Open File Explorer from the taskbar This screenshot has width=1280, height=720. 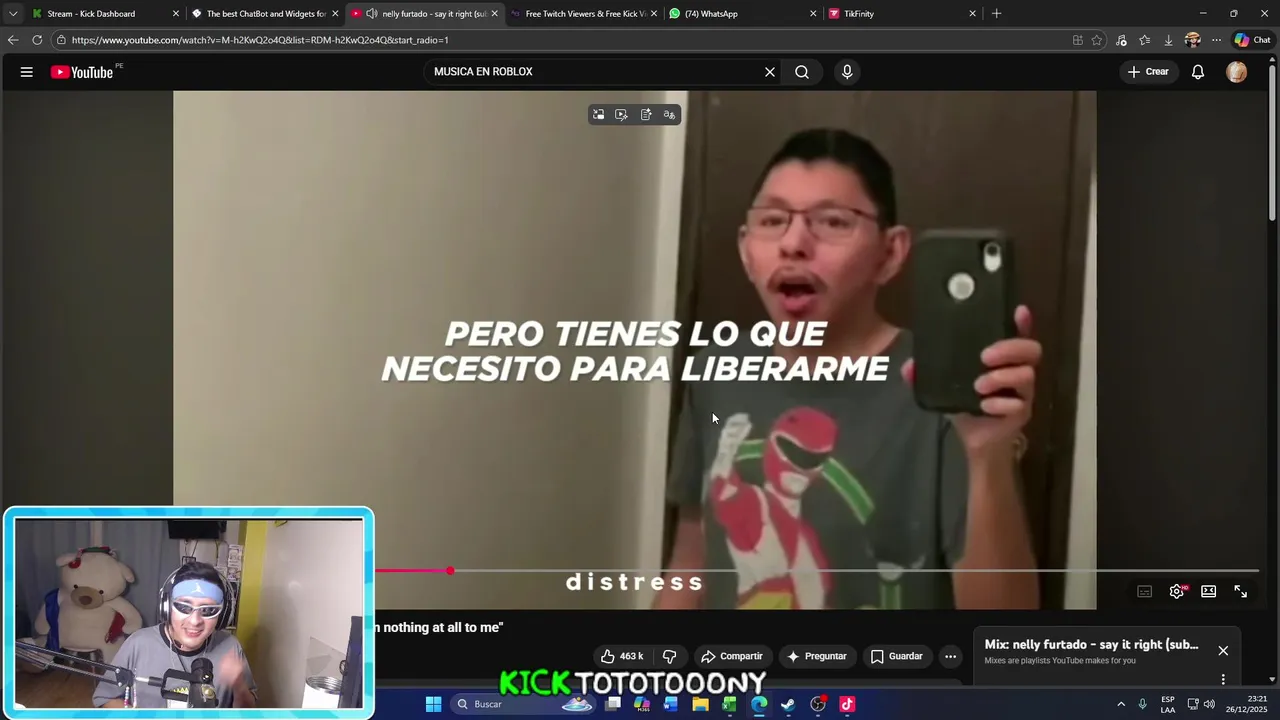coord(701,704)
